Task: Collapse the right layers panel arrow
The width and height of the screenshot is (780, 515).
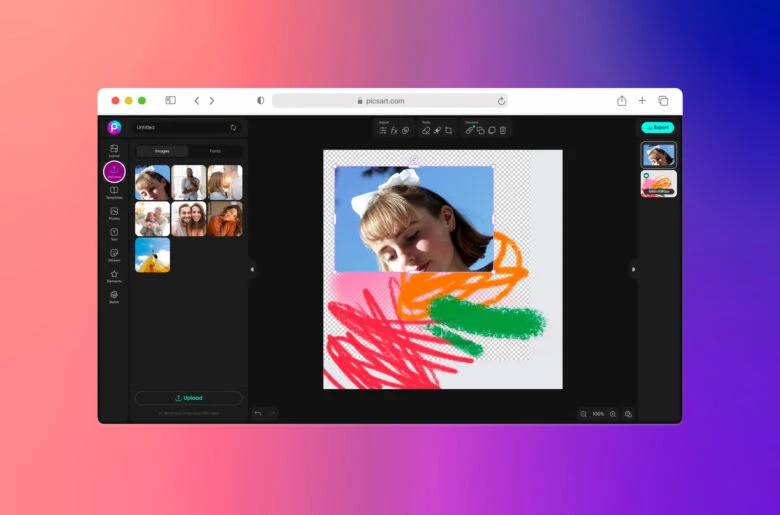Action: (x=633, y=269)
